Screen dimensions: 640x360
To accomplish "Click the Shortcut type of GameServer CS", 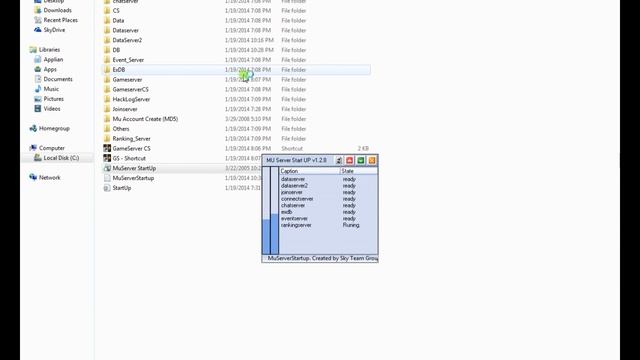I will click(292, 149).
